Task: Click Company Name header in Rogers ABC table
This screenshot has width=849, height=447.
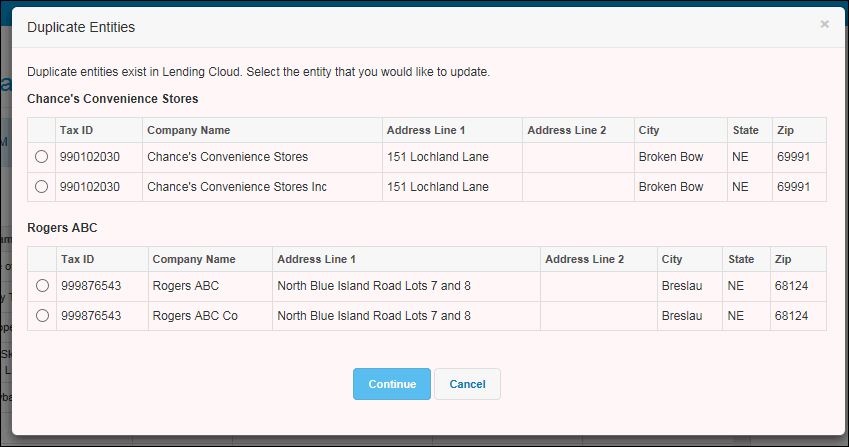Action: tap(194, 259)
